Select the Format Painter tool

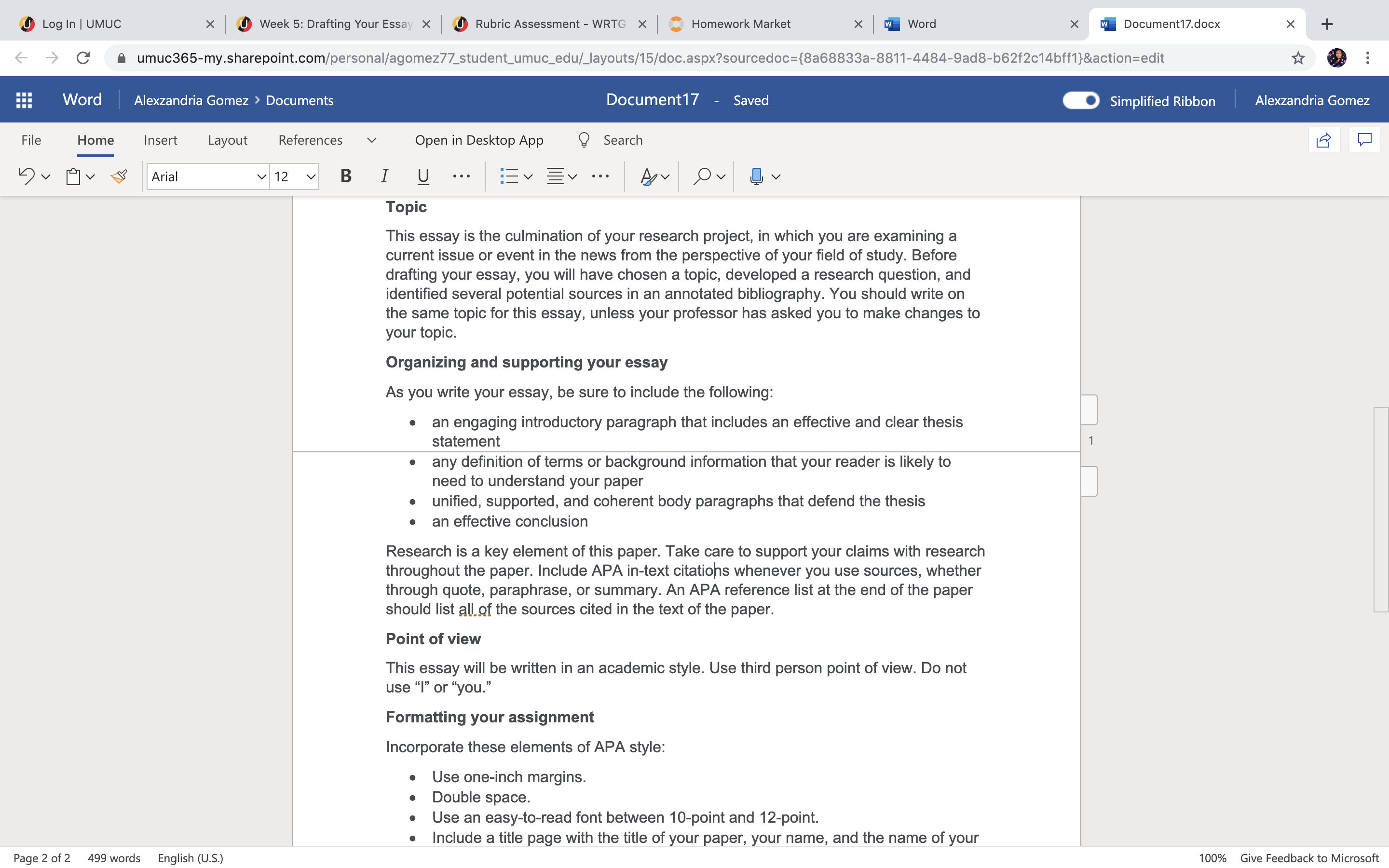point(120,176)
